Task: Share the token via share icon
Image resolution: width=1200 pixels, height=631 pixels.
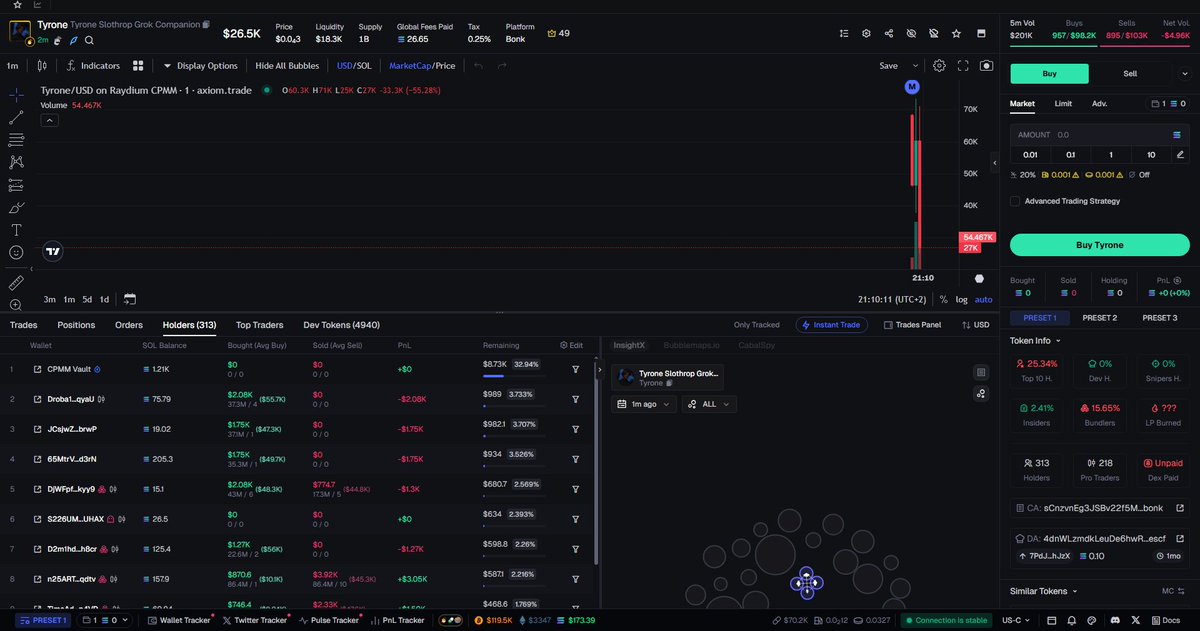Action: [x=889, y=33]
